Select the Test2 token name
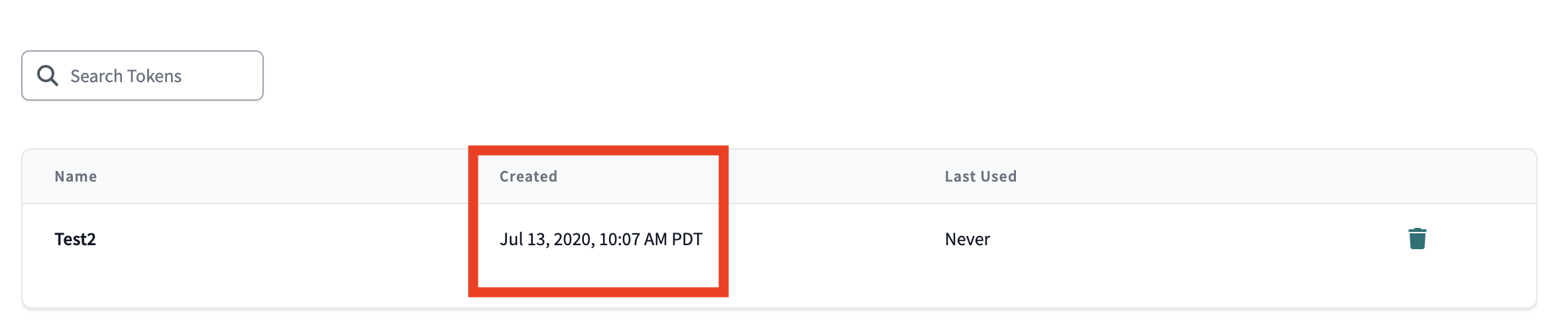 75,239
